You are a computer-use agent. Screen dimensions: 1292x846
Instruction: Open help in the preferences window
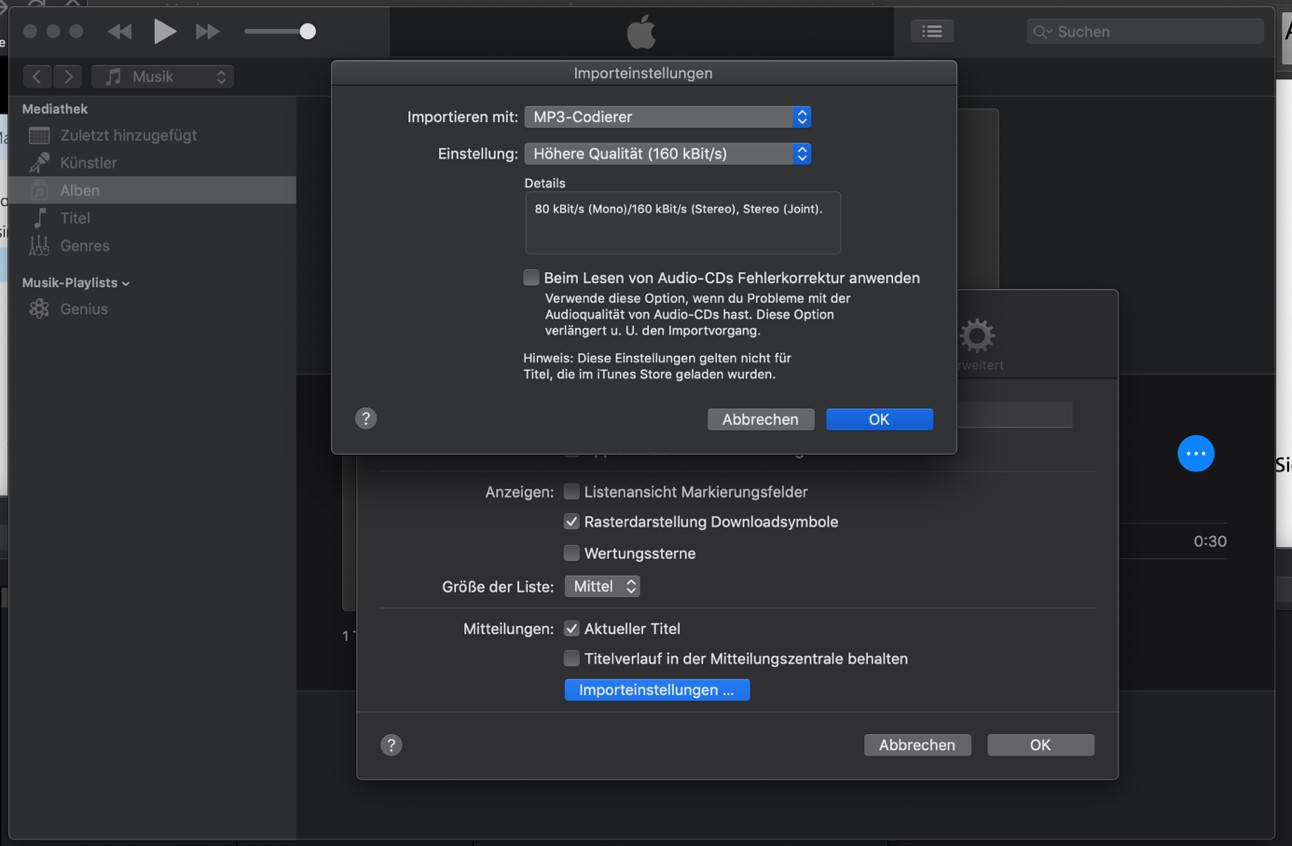[x=391, y=745]
